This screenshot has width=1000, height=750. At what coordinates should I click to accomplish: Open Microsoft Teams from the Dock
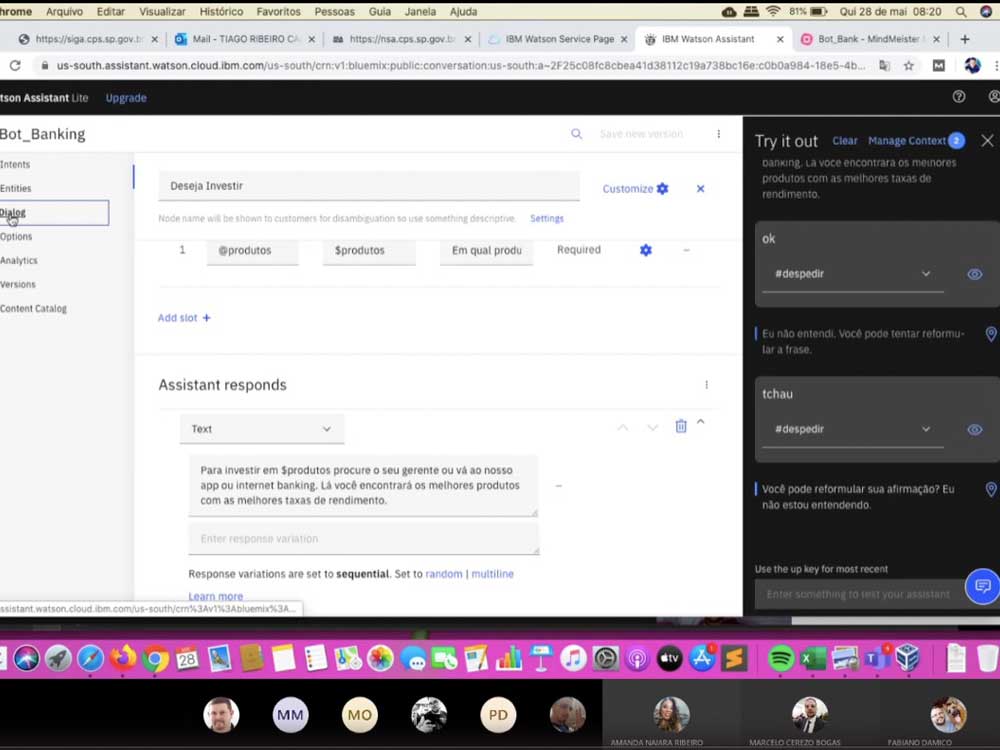point(877,658)
